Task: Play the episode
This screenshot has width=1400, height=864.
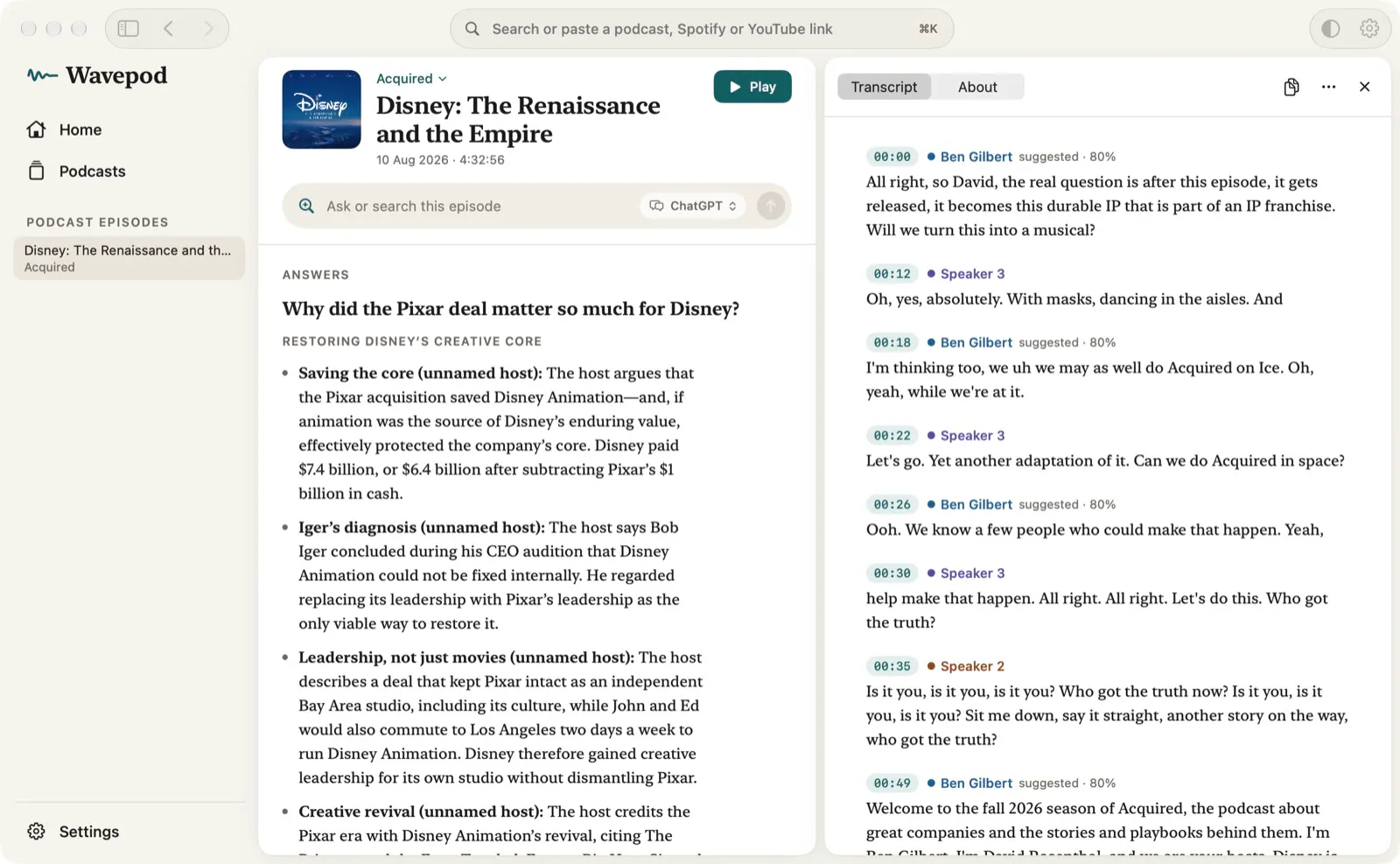Action: tap(752, 87)
